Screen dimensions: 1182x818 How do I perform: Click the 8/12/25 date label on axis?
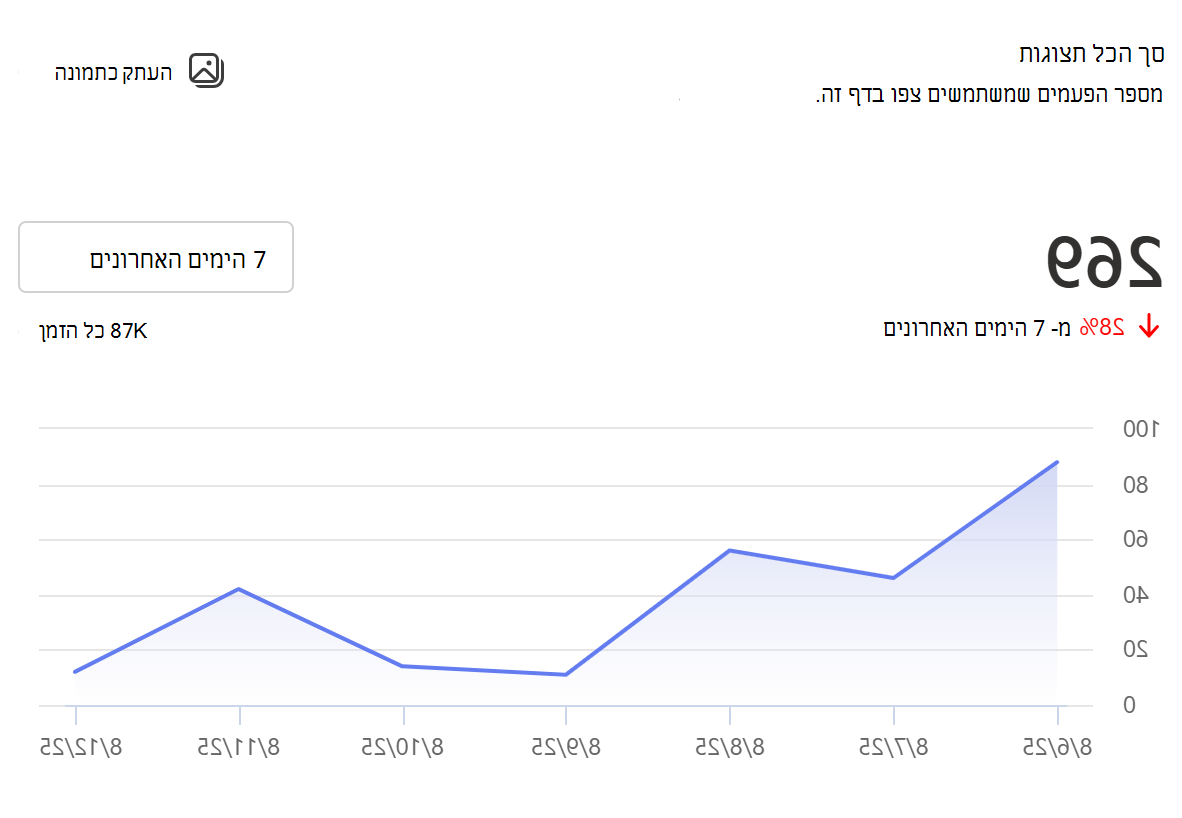coord(81,747)
